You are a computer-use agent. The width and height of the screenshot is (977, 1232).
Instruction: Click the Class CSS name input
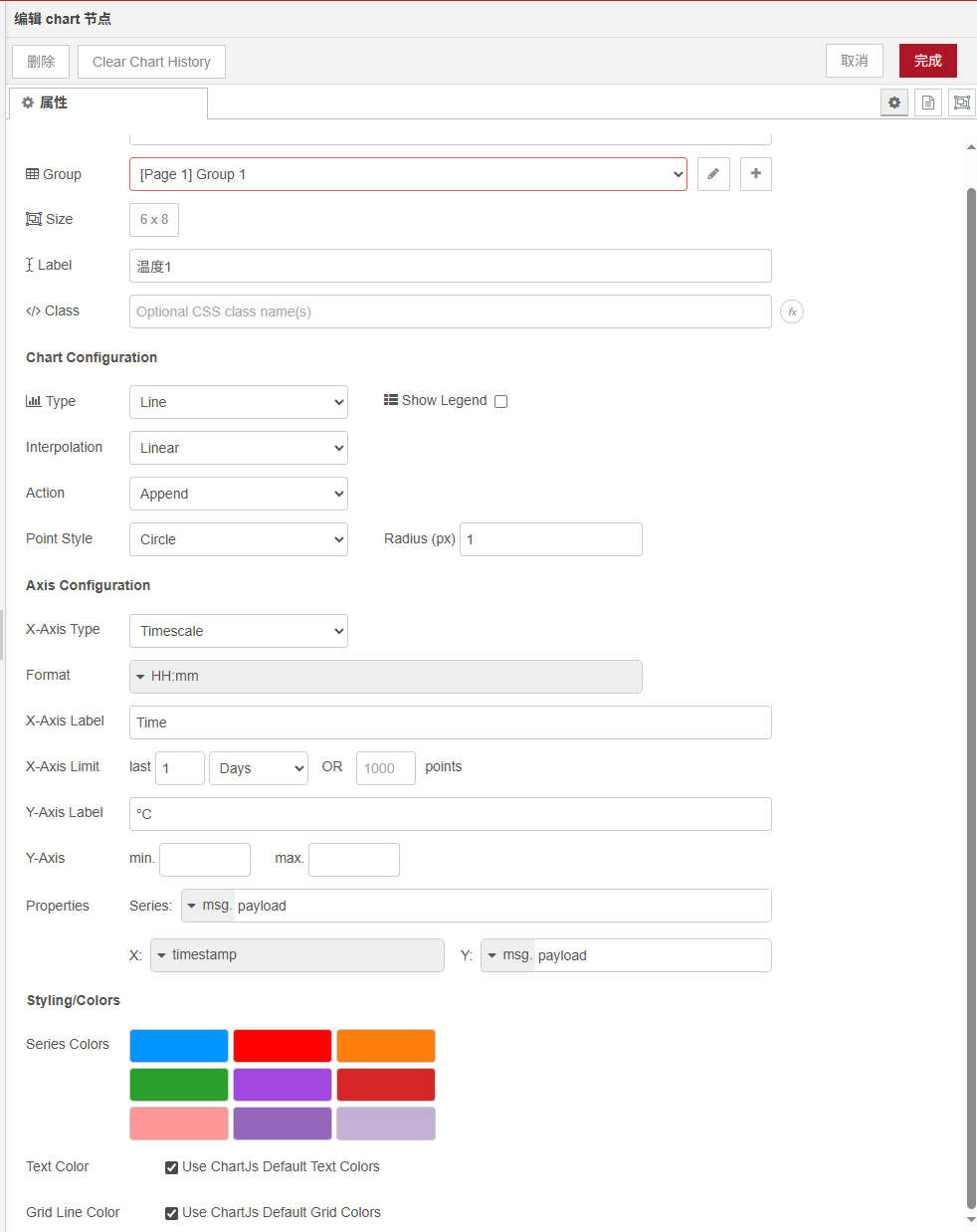click(451, 311)
